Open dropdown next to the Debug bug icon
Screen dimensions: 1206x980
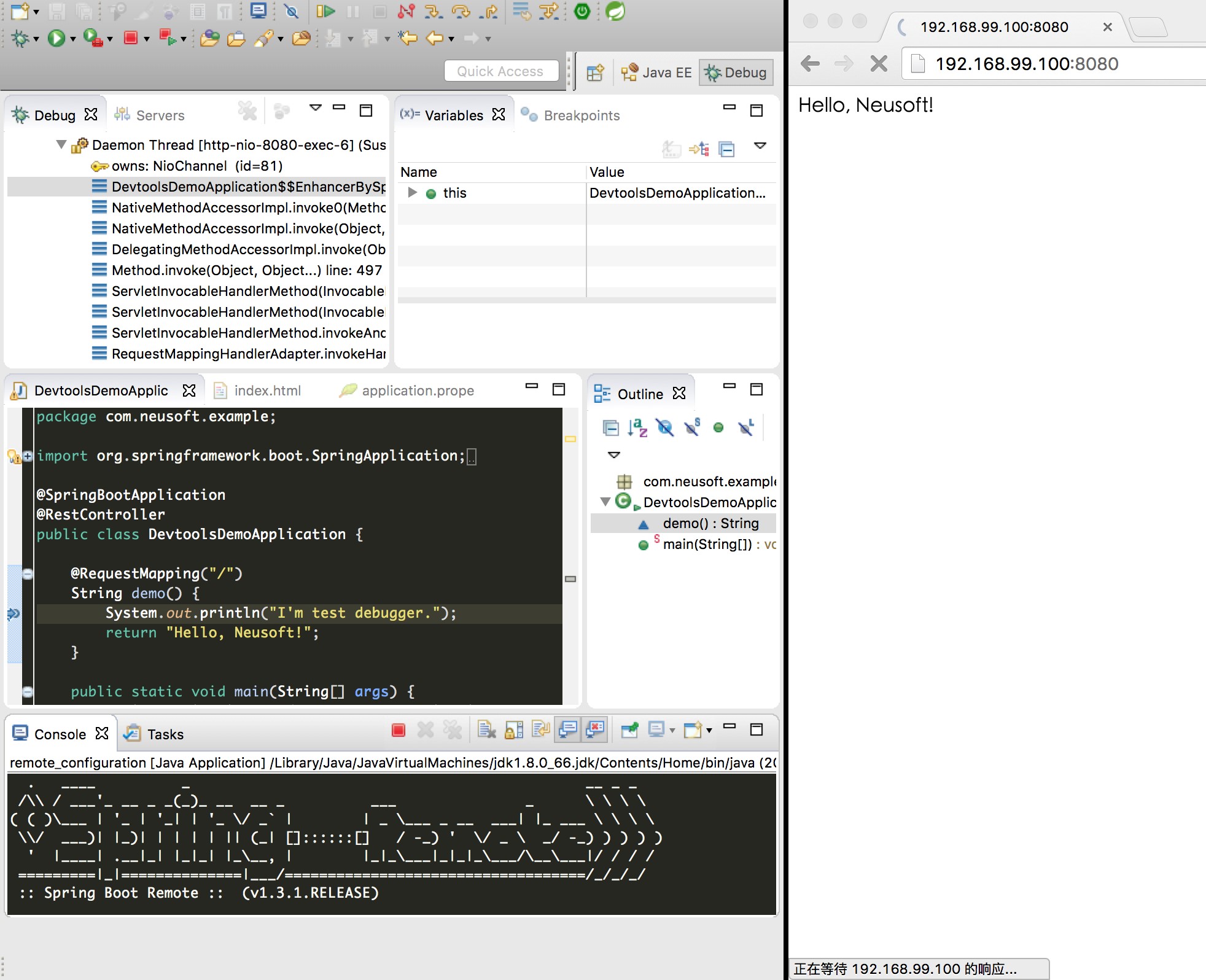36,39
